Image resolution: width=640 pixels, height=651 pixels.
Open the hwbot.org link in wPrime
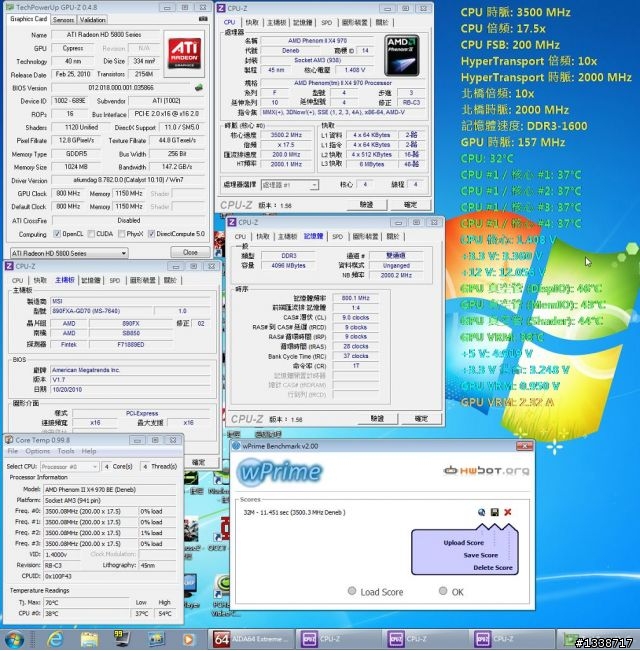[x=486, y=470]
